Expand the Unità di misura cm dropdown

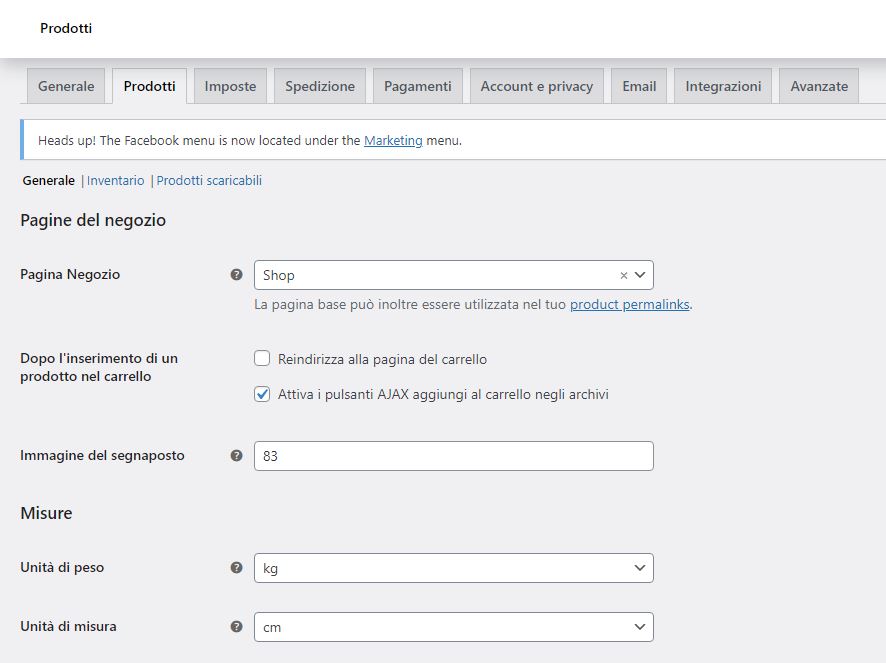[453, 627]
